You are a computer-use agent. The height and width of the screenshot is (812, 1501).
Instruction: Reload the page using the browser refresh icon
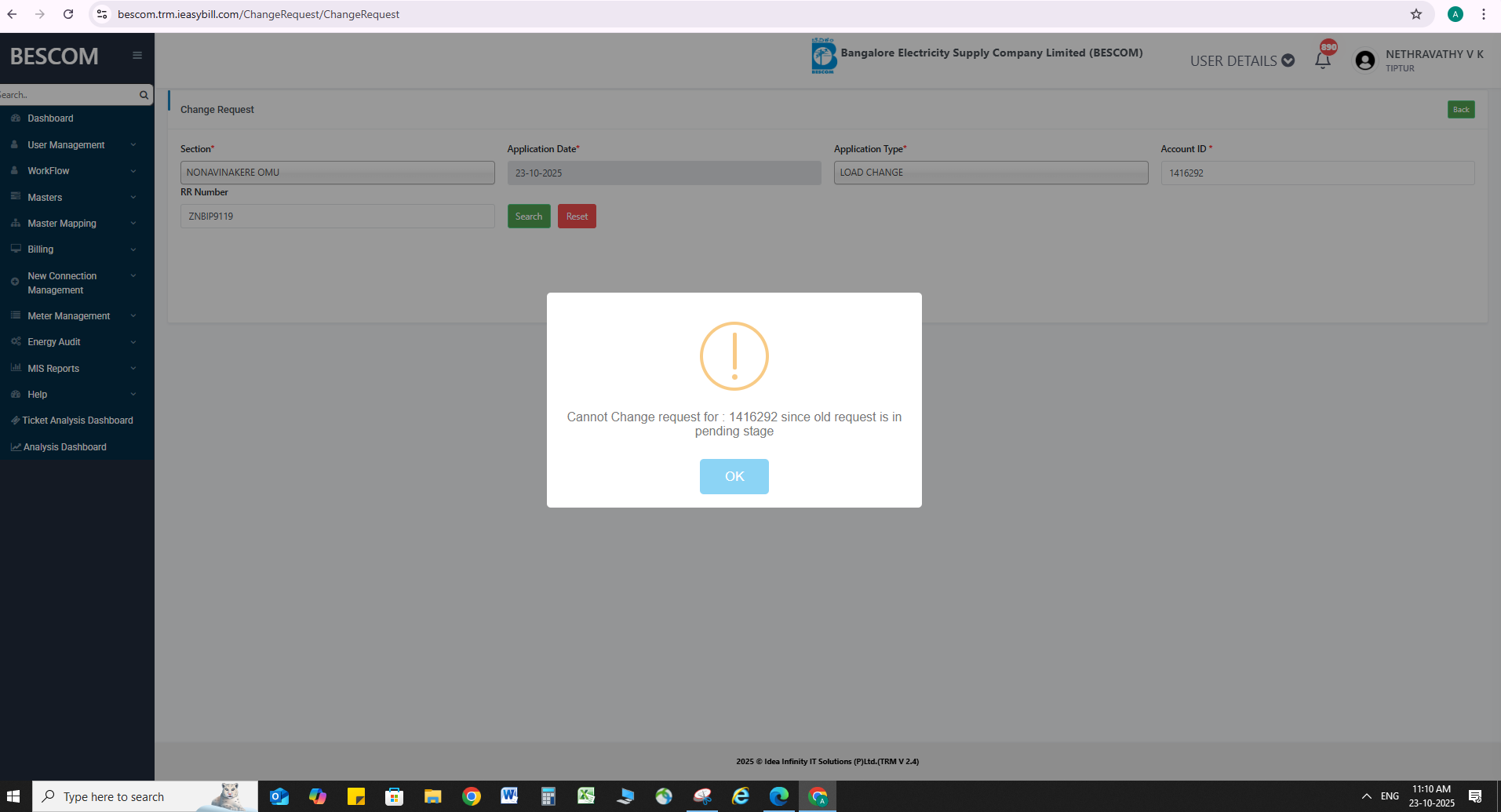click(x=68, y=14)
